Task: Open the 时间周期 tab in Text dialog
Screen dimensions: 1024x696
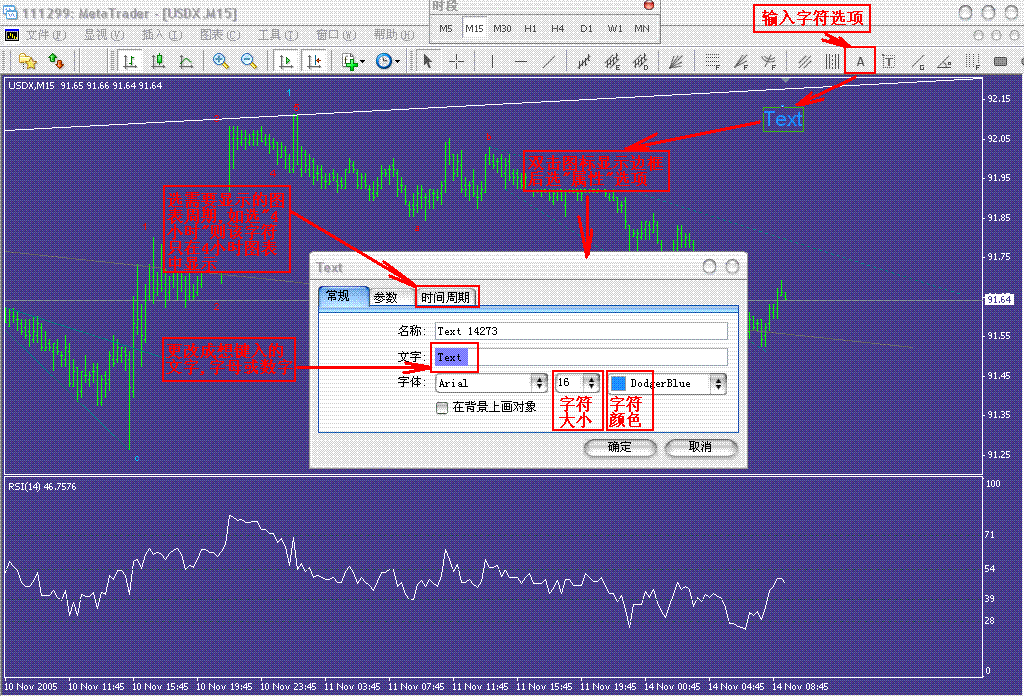Action: tap(445, 298)
